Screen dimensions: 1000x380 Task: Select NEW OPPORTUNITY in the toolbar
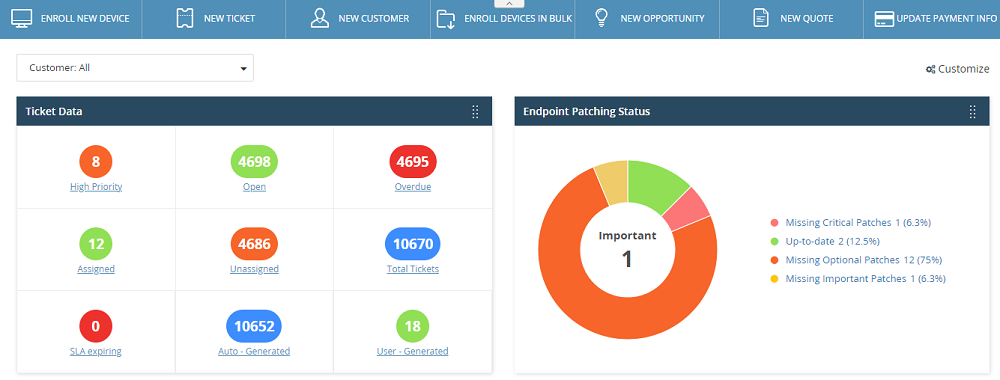click(663, 18)
